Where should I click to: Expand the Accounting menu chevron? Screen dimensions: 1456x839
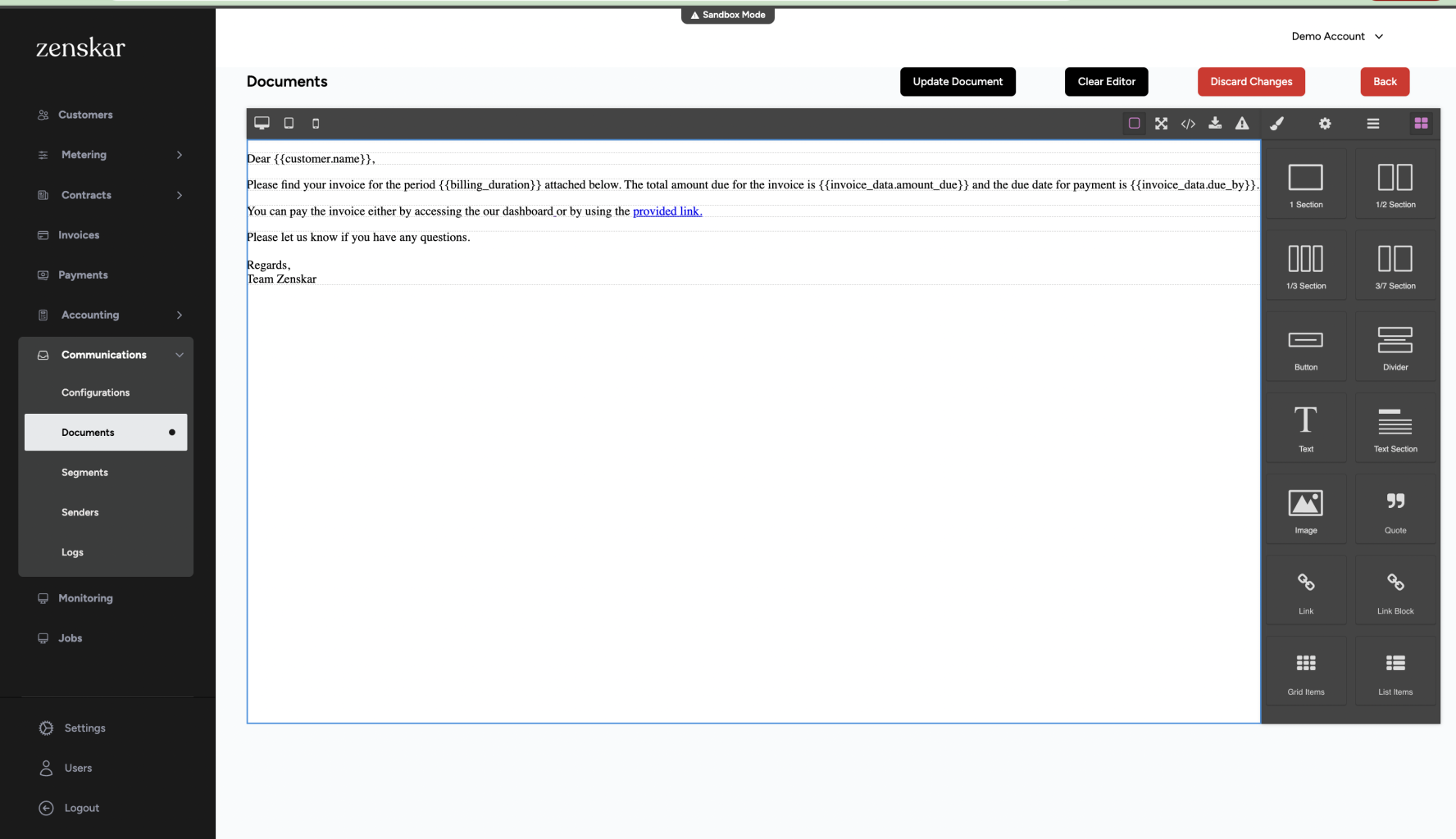pyautogui.click(x=180, y=315)
